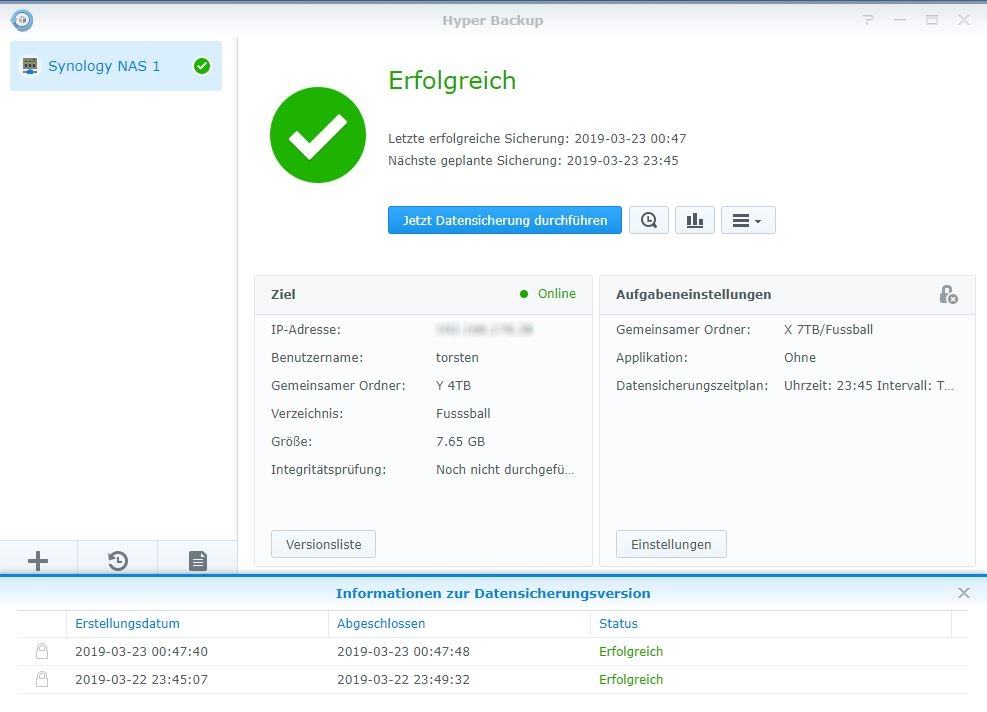Click shared folder value X 7TB/Fussball

click(828, 329)
